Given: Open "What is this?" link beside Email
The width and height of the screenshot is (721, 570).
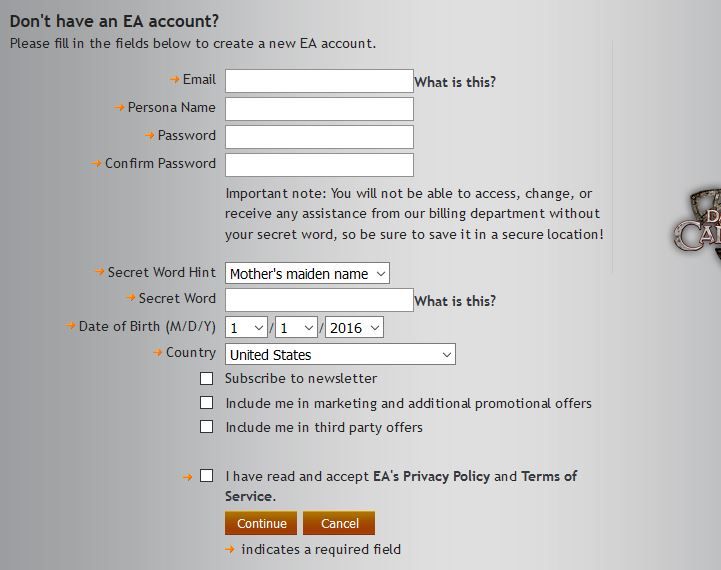Looking at the screenshot, I should click(455, 82).
